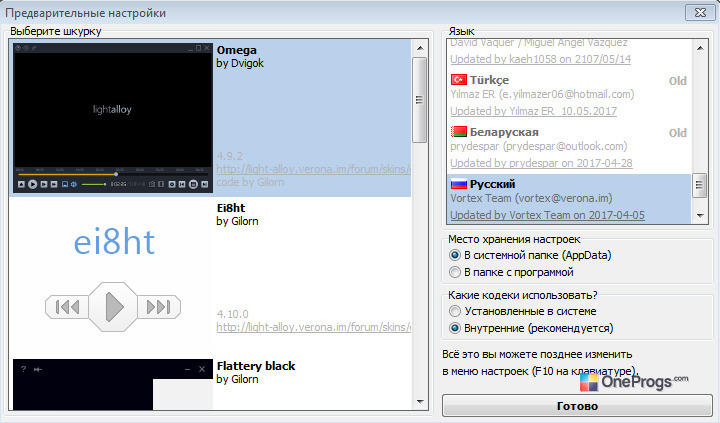Open 'Updated by Vortex Team on 2017-04-05' link

(x=547, y=215)
